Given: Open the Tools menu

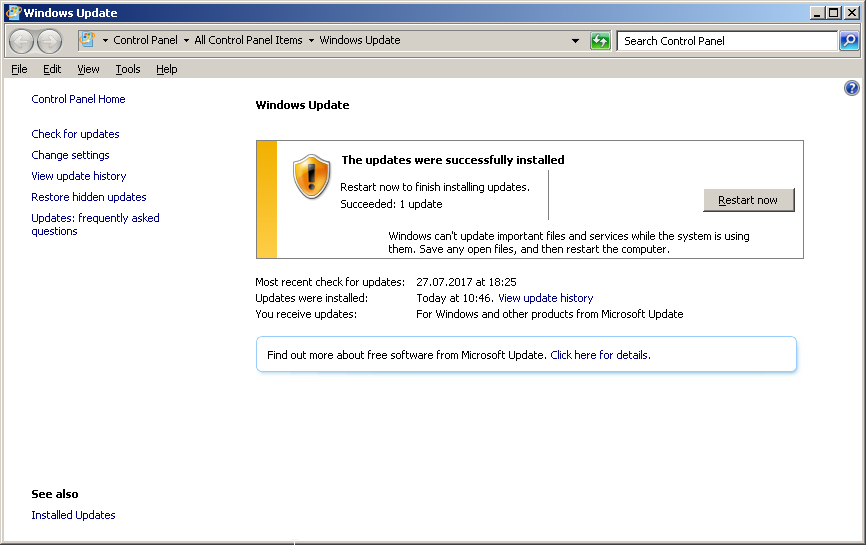Looking at the screenshot, I should [x=128, y=69].
